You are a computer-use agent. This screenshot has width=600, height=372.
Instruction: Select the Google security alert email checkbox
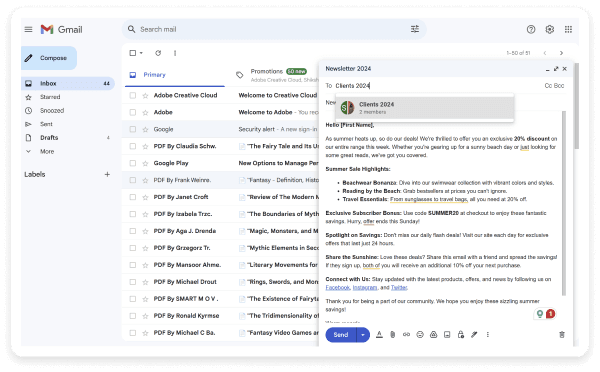(x=133, y=130)
